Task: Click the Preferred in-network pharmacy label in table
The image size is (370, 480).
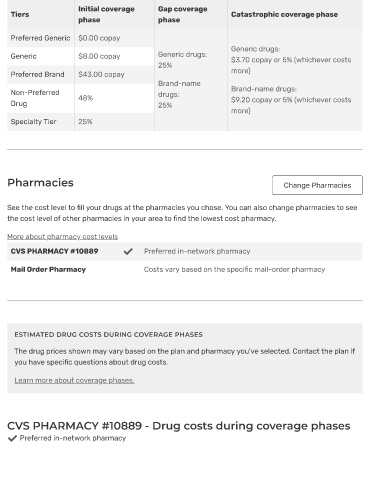Action: click(197, 251)
